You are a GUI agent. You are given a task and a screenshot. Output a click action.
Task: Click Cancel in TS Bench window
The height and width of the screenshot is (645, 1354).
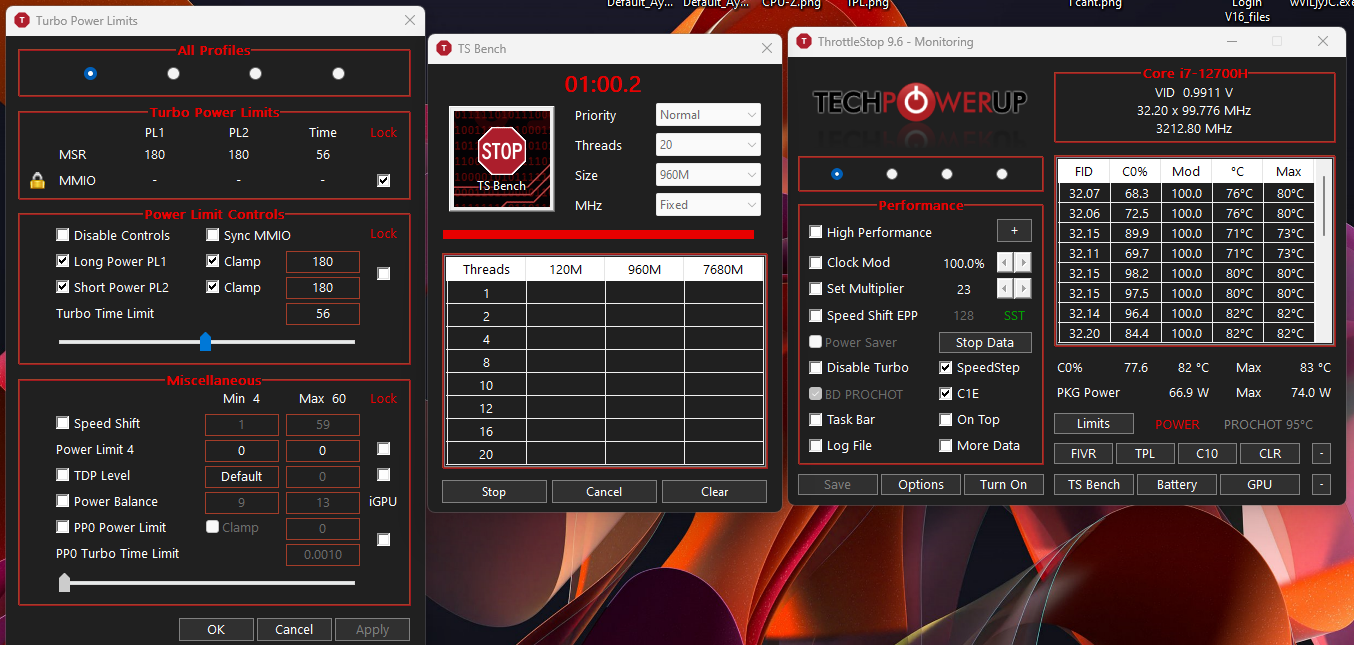[x=604, y=491]
